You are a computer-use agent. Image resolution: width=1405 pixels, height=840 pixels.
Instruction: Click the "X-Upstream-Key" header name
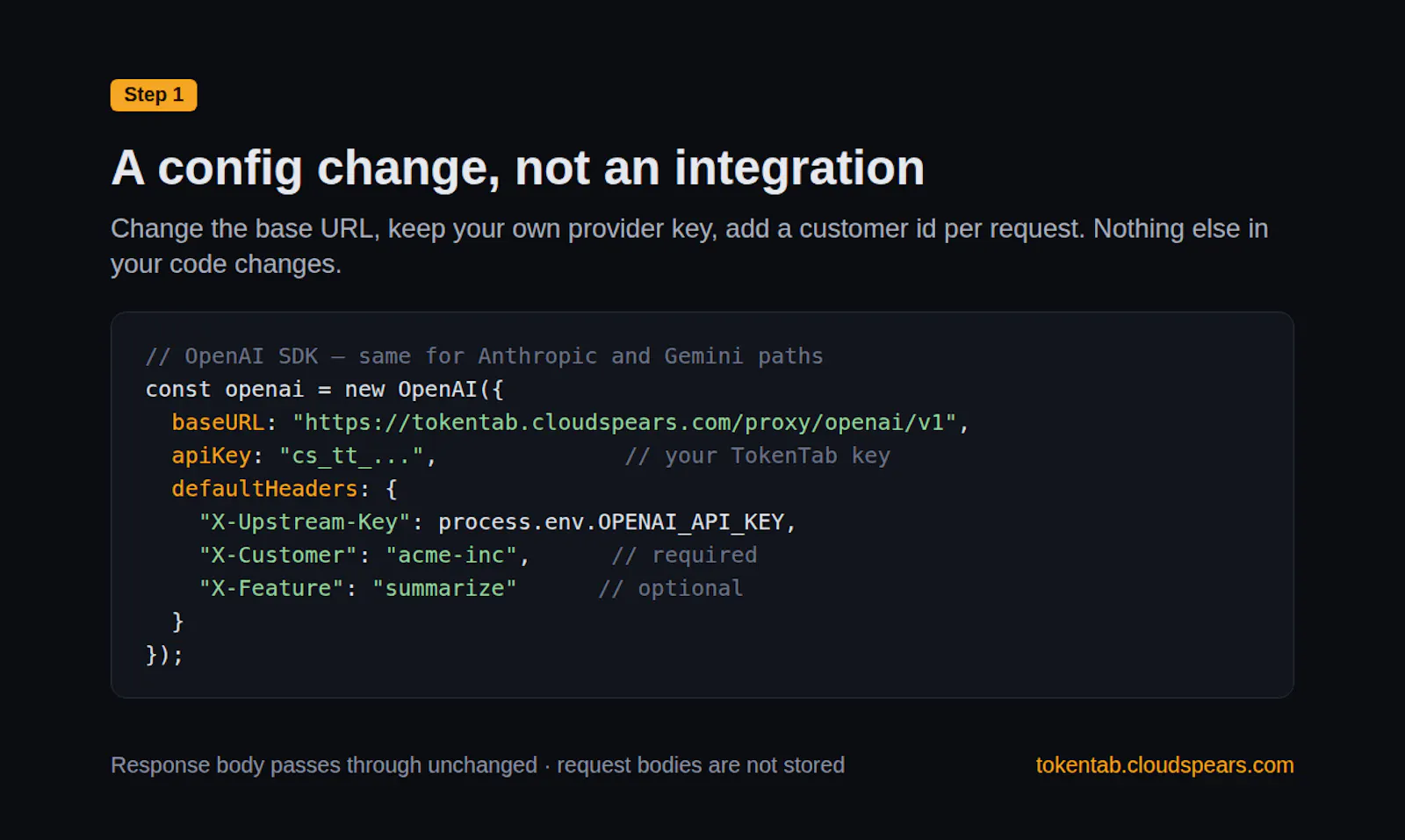[x=305, y=522]
